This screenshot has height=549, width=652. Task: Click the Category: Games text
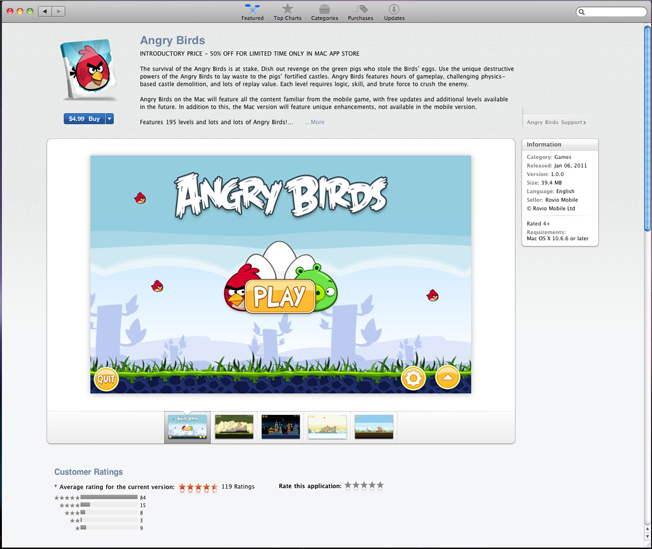549,157
